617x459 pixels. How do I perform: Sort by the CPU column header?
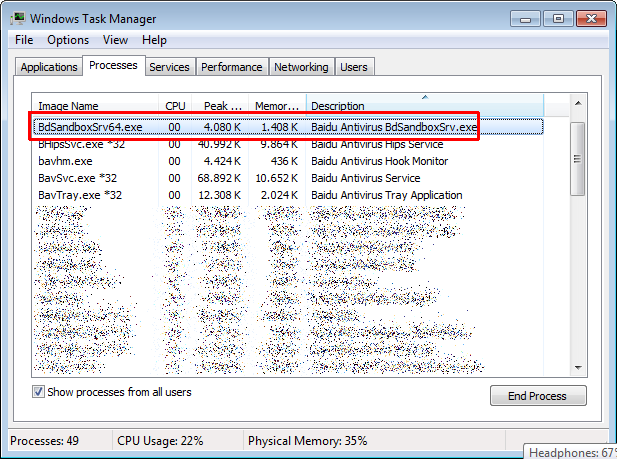[174, 105]
